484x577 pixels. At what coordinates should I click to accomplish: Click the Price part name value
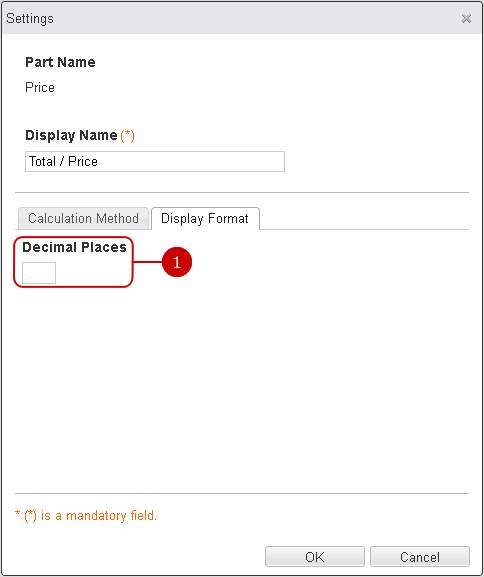coord(40,88)
